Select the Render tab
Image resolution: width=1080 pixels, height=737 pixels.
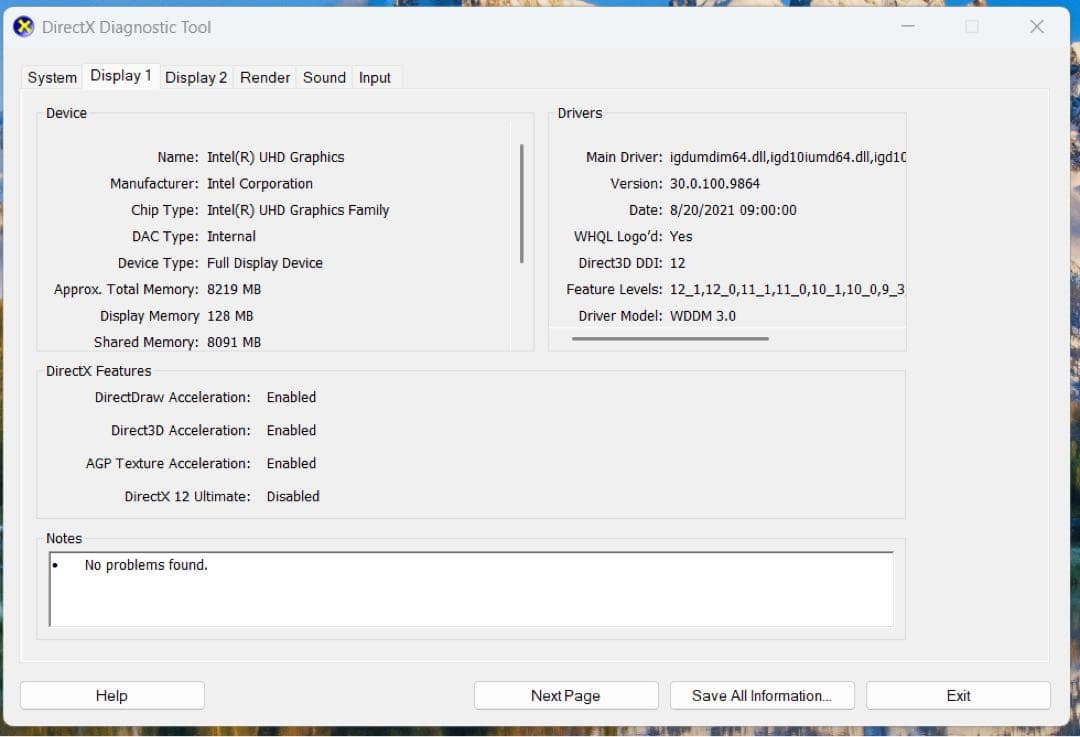264,77
